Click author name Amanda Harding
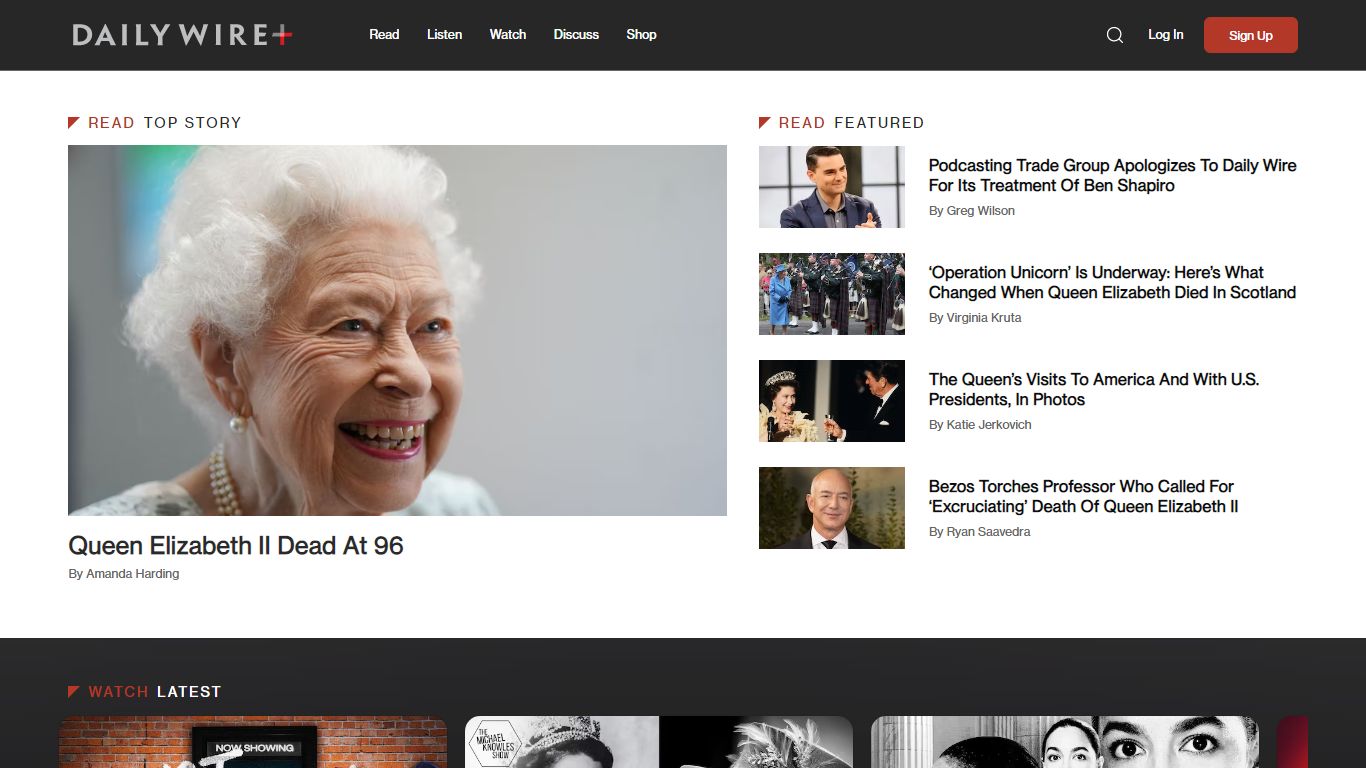Screen dimensions: 1366x768 tap(133, 574)
